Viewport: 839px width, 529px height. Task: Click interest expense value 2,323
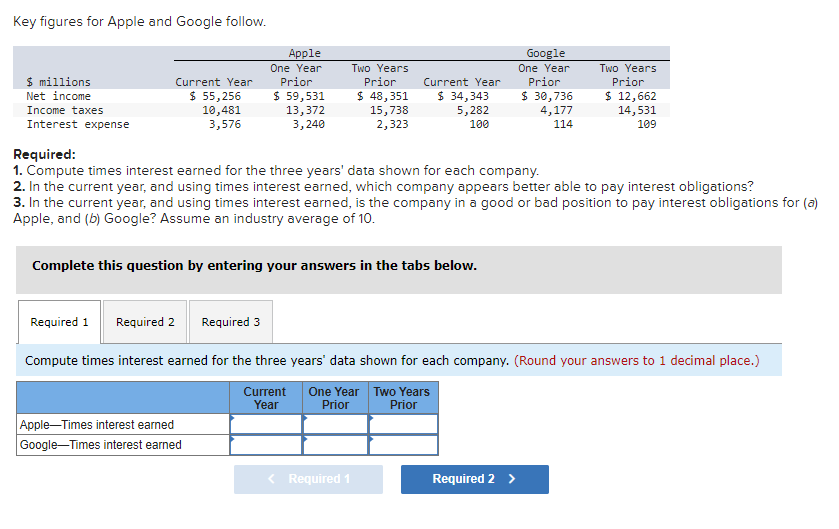pyautogui.click(x=392, y=124)
